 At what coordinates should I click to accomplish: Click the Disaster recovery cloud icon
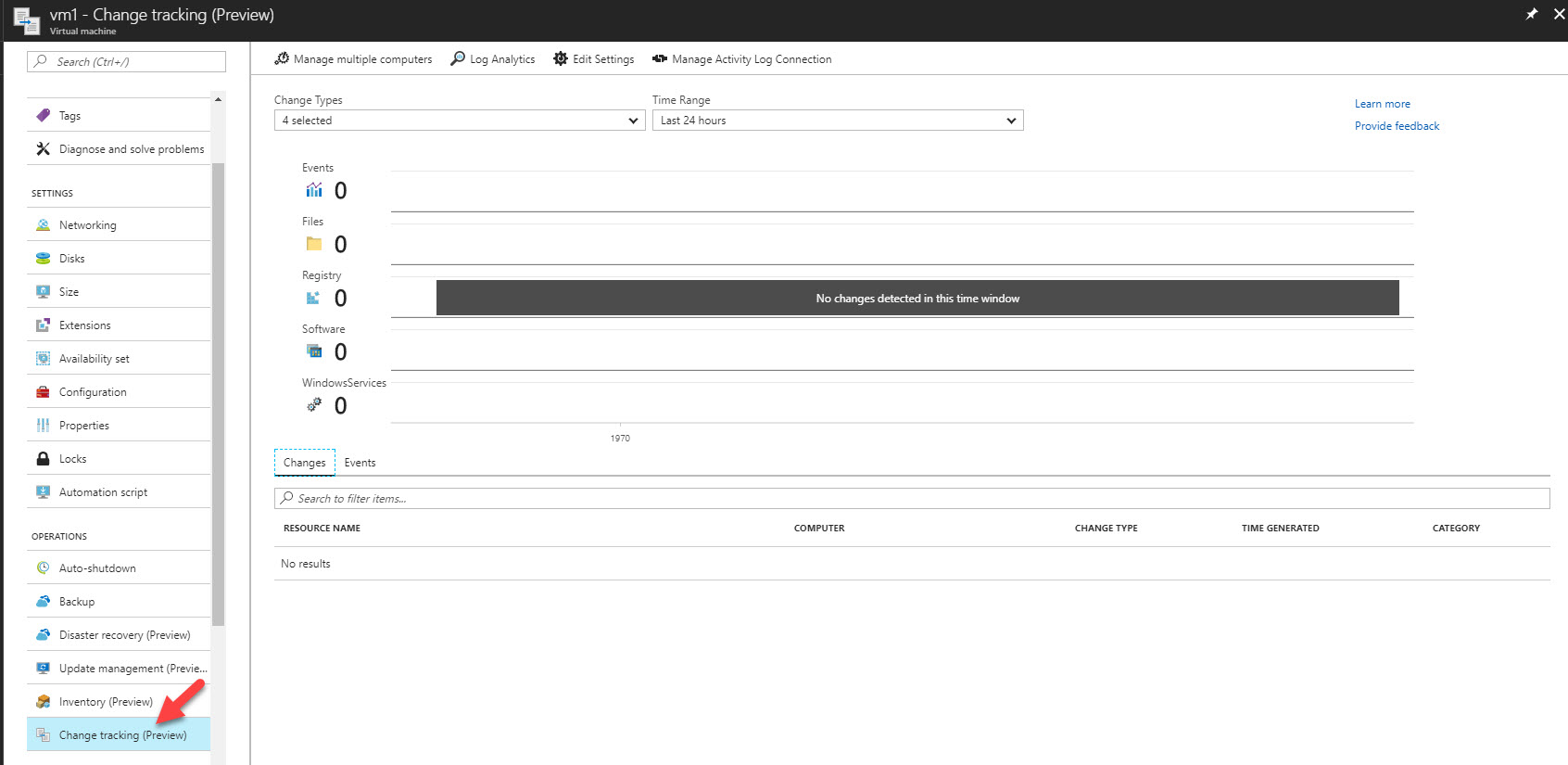(43, 634)
